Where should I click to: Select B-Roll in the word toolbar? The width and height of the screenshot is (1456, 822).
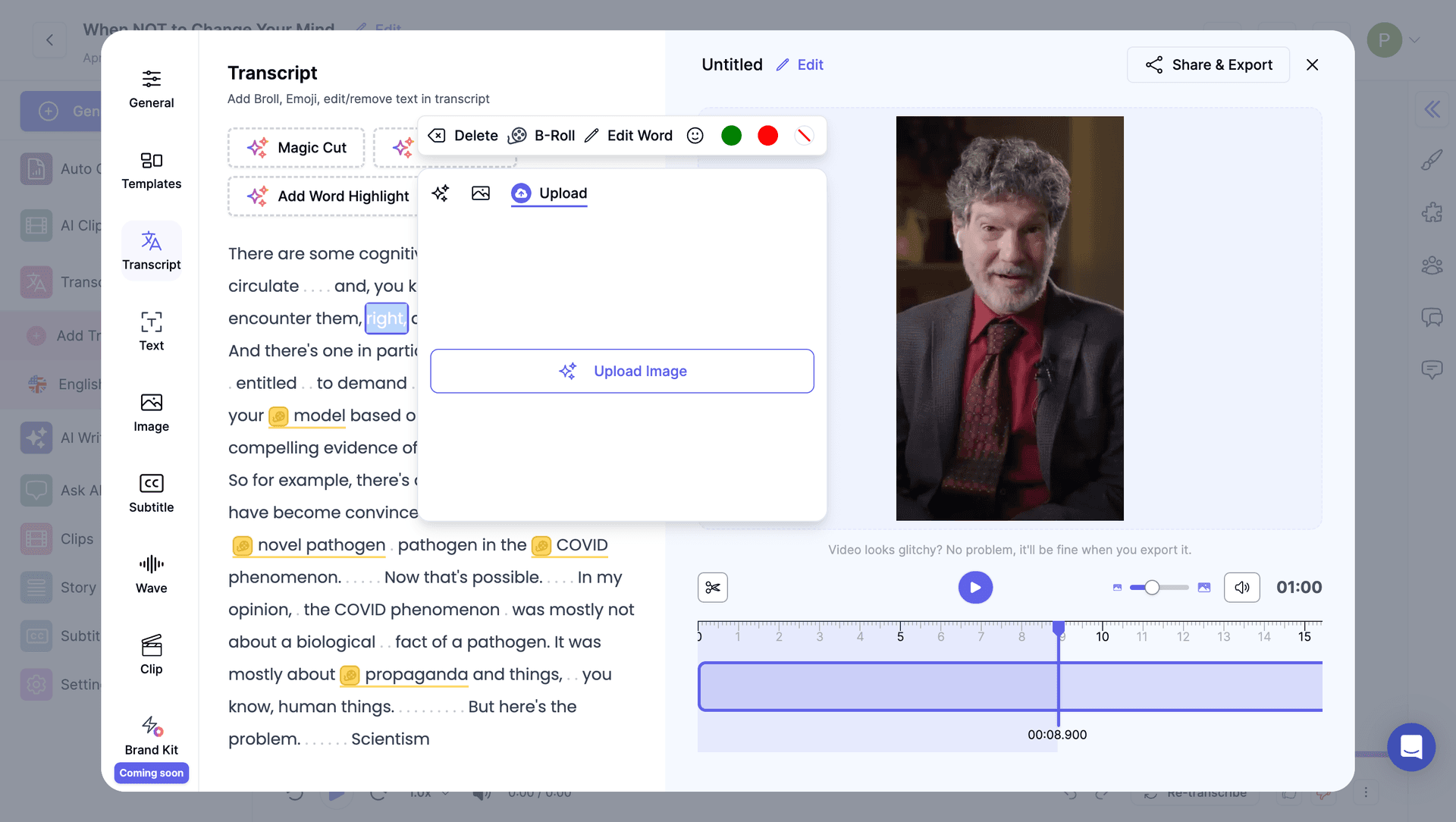[x=542, y=136]
